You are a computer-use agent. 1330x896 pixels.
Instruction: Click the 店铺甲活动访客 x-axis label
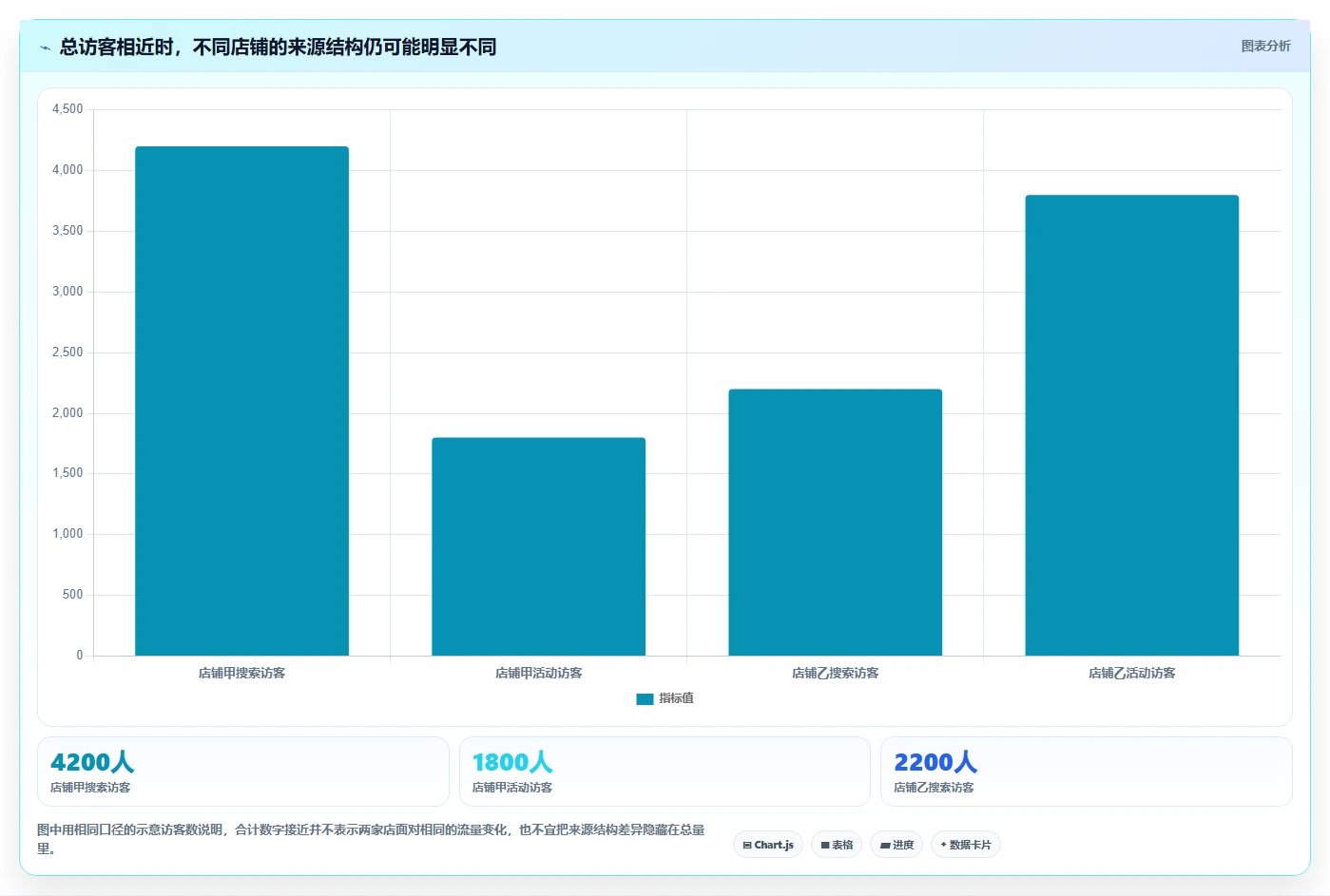538,673
